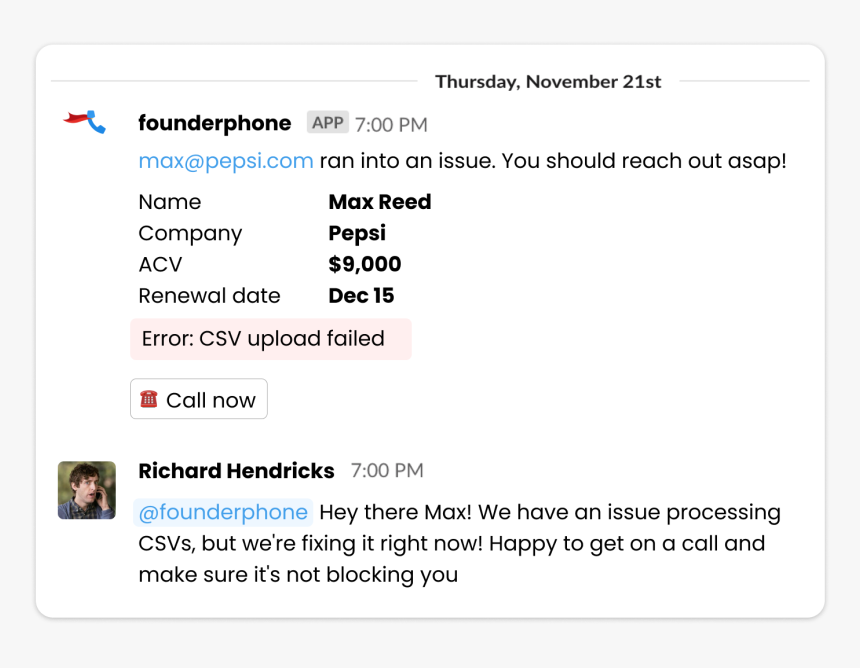Click Richard's message timestamp 7:00 PM
Image resolution: width=860 pixels, height=668 pixels.
pyautogui.click(x=387, y=471)
